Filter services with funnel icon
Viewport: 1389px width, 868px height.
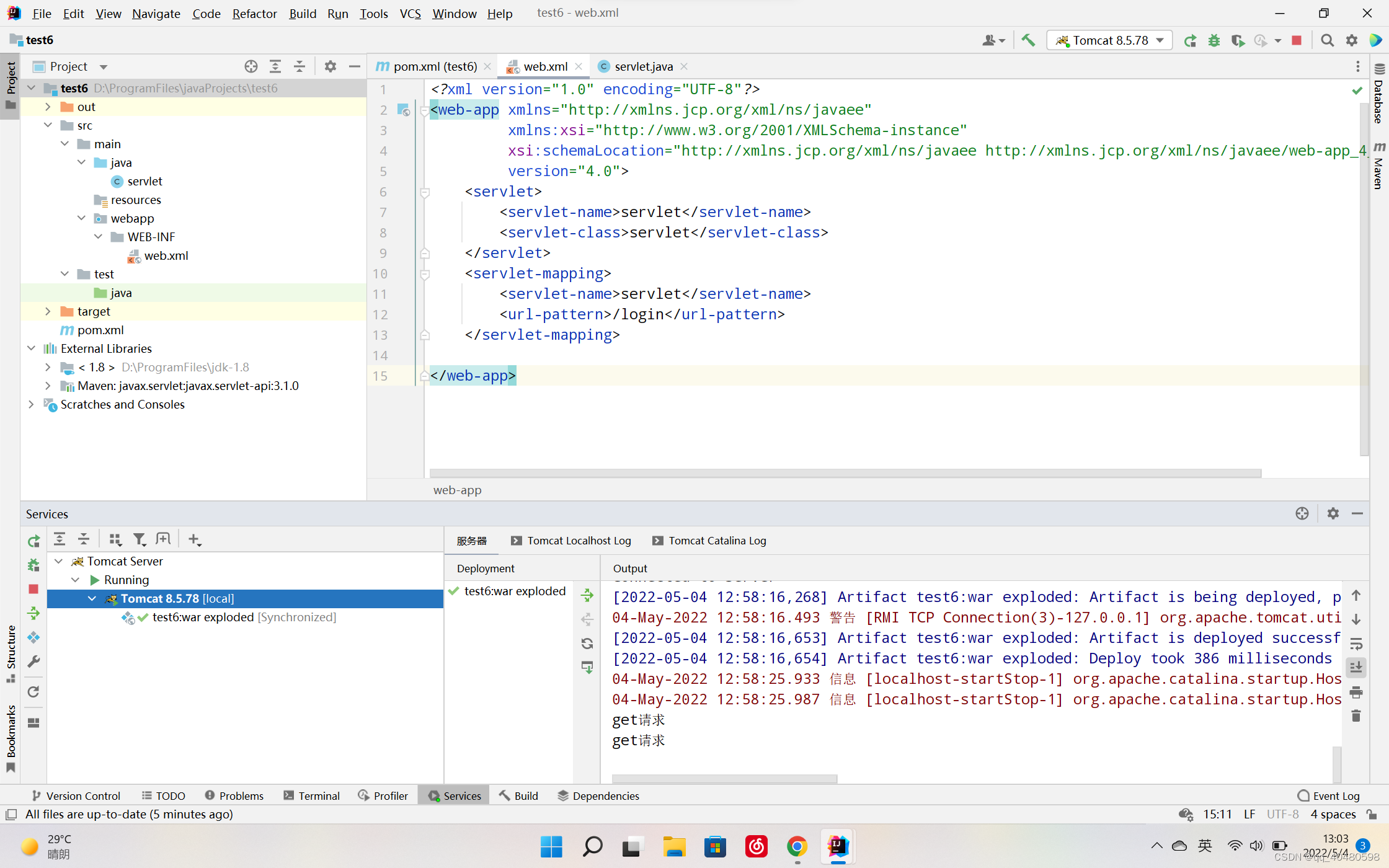coord(140,539)
